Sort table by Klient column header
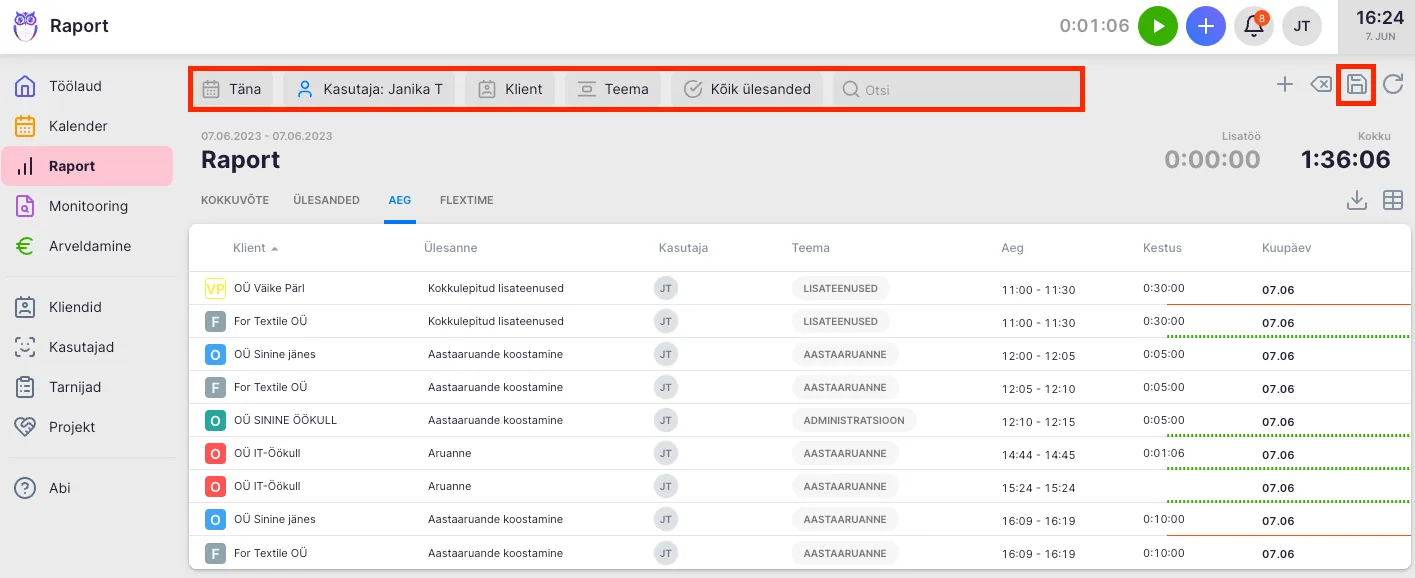Image resolution: width=1415 pixels, height=578 pixels. (x=249, y=248)
